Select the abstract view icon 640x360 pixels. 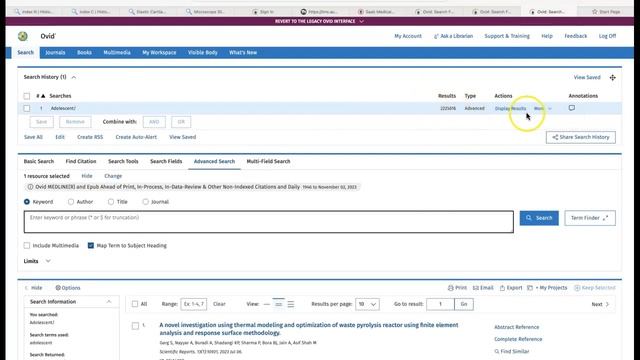(291, 304)
